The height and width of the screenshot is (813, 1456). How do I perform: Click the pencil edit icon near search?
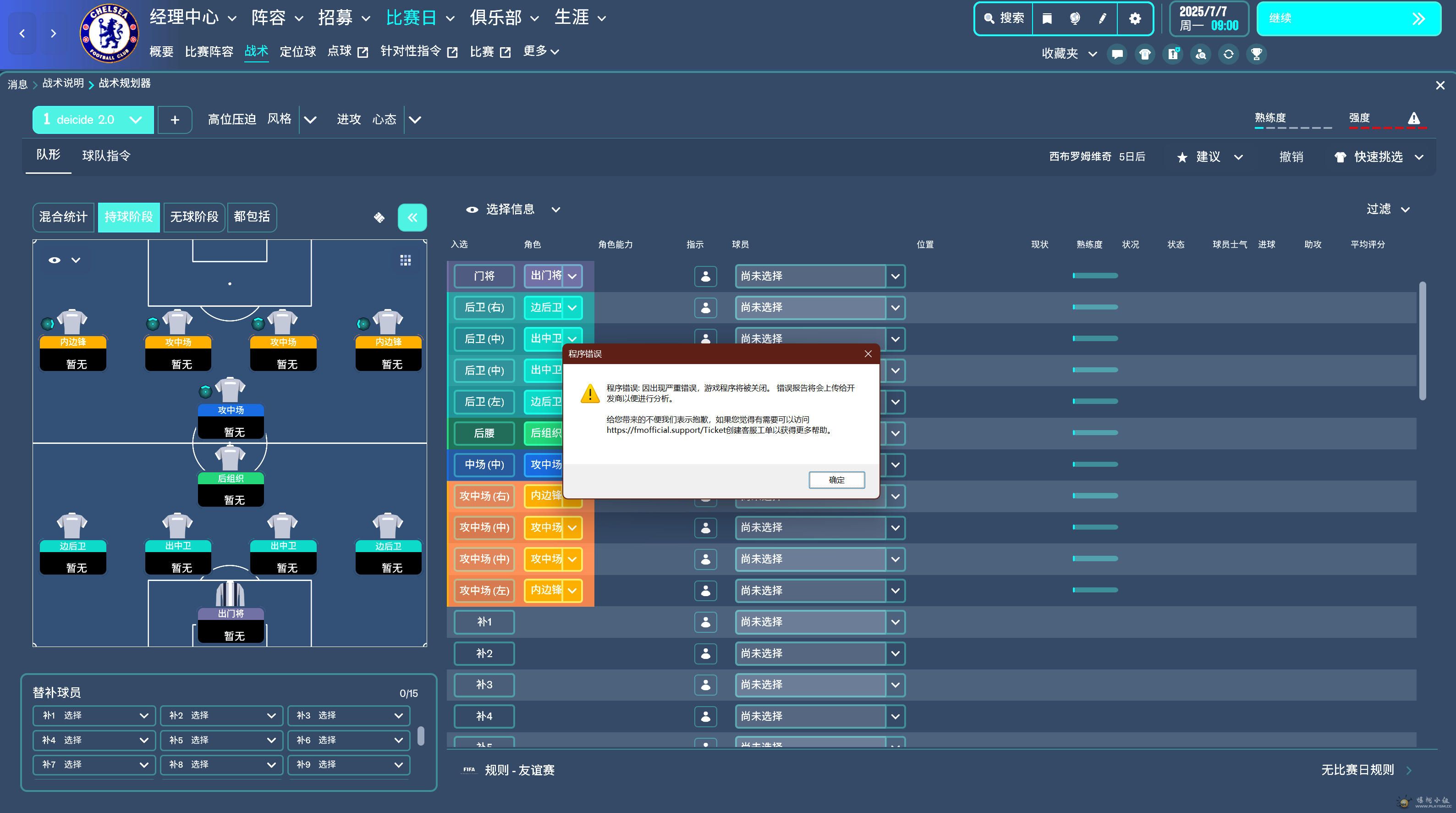click(x=1102, y=19)
